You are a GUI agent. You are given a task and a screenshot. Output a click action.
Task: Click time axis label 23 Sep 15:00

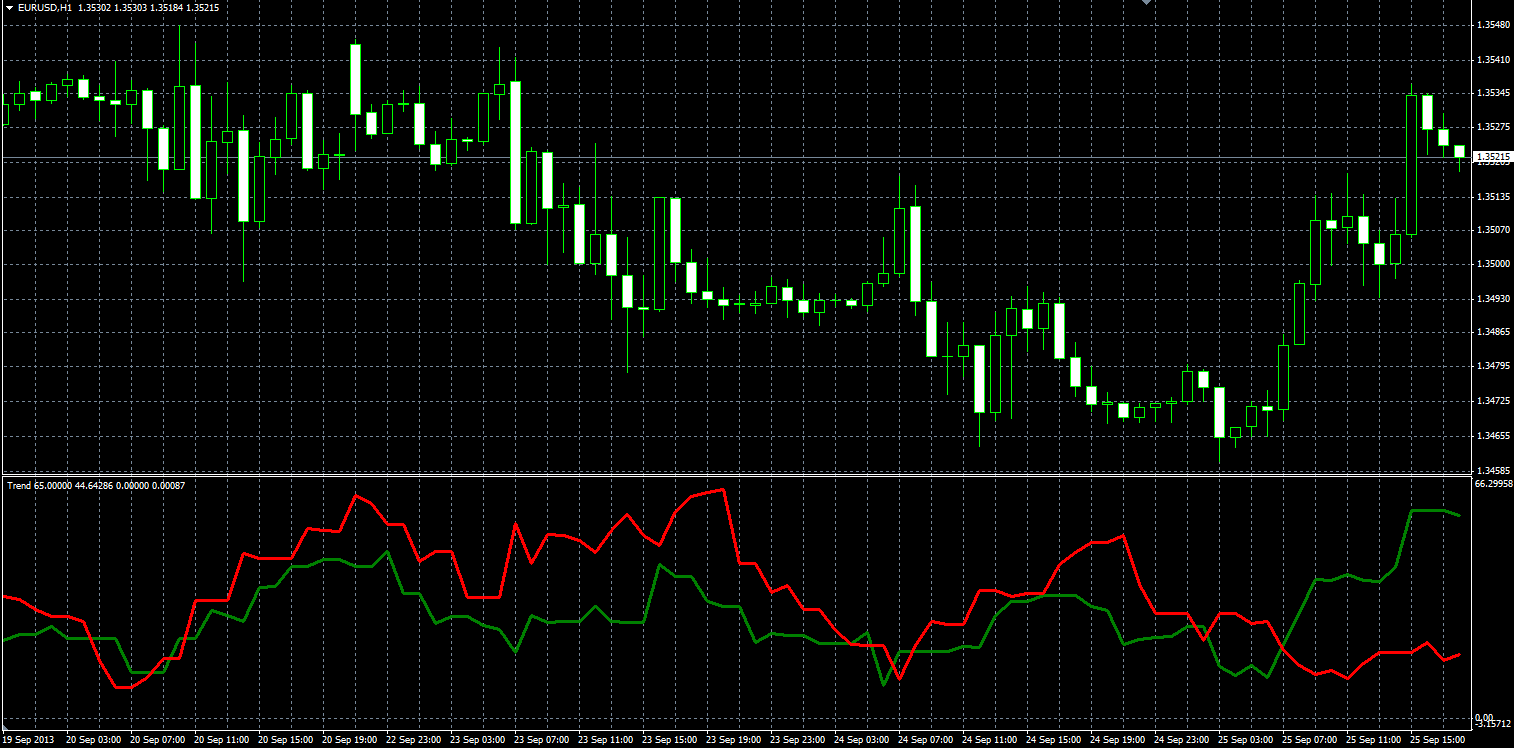tap(669, 740)
